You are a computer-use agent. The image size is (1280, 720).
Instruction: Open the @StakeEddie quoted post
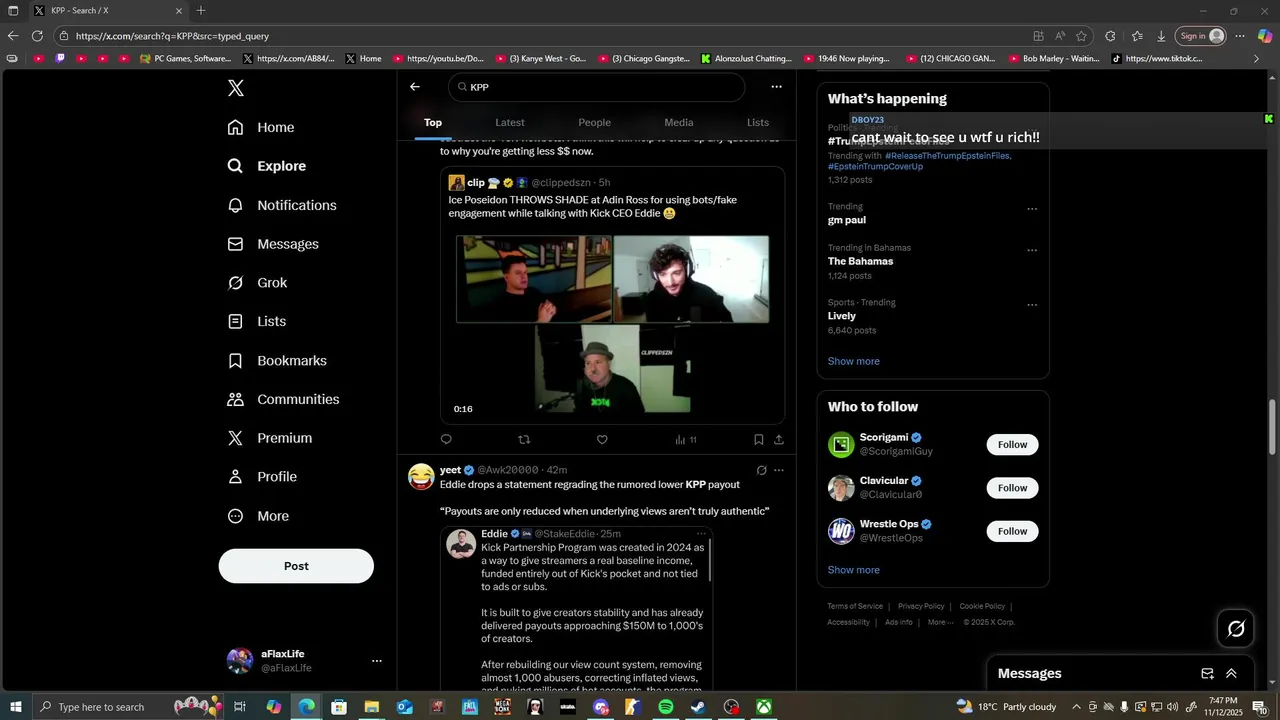[576, 608]
